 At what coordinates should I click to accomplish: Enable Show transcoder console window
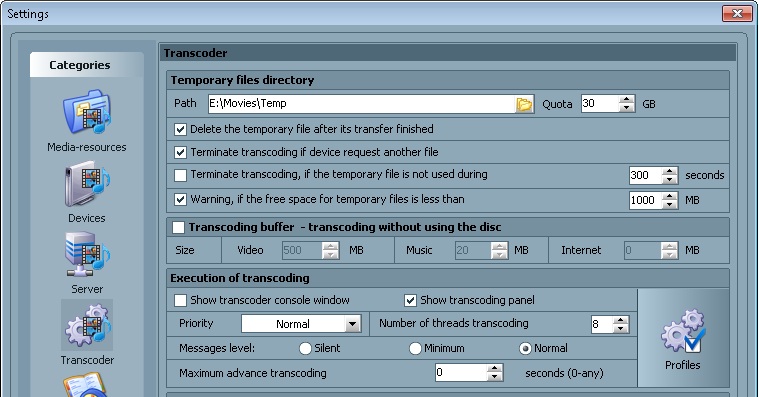click(x=180, y=301)
